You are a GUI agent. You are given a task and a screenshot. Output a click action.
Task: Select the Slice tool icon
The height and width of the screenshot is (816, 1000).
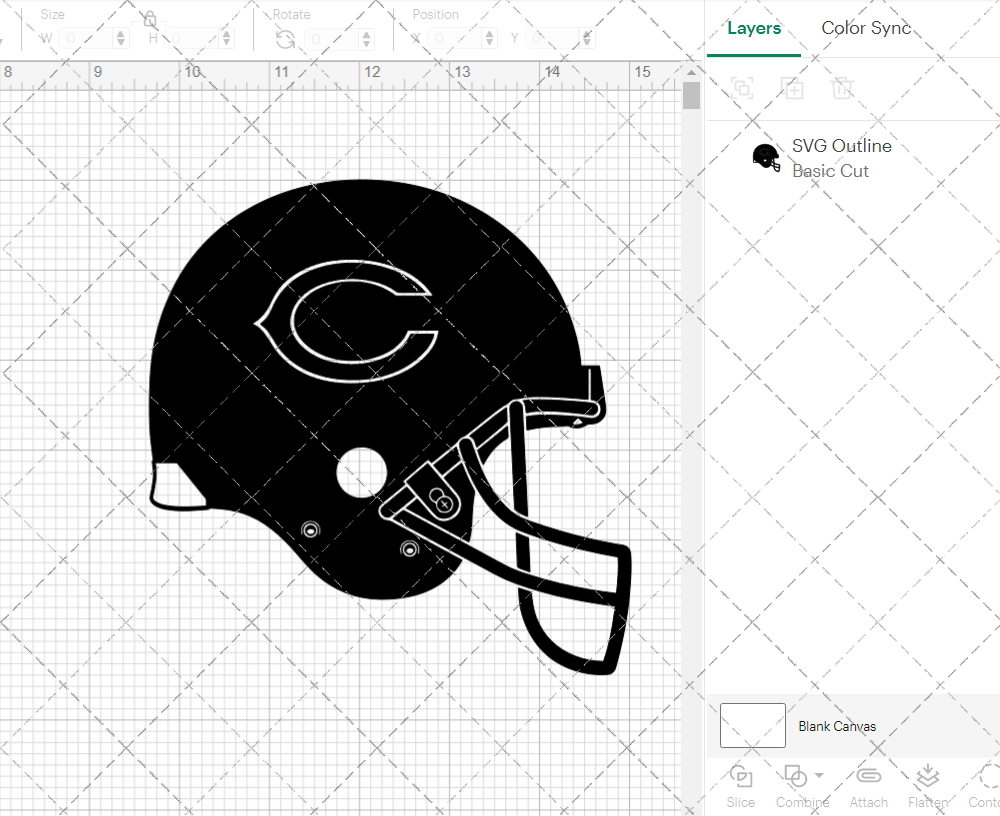click(740, 776)
